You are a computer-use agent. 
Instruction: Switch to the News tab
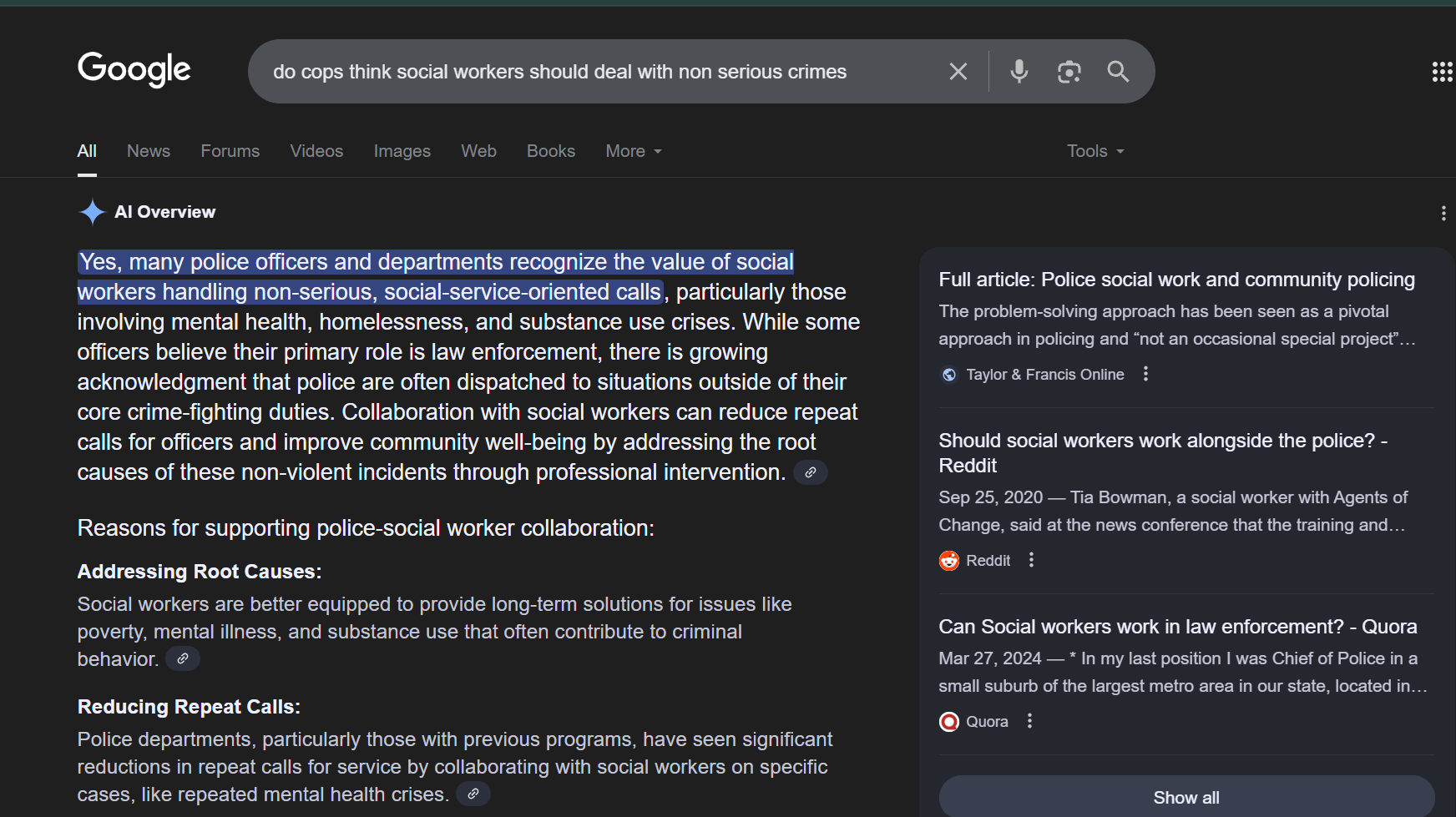point(149,151)
